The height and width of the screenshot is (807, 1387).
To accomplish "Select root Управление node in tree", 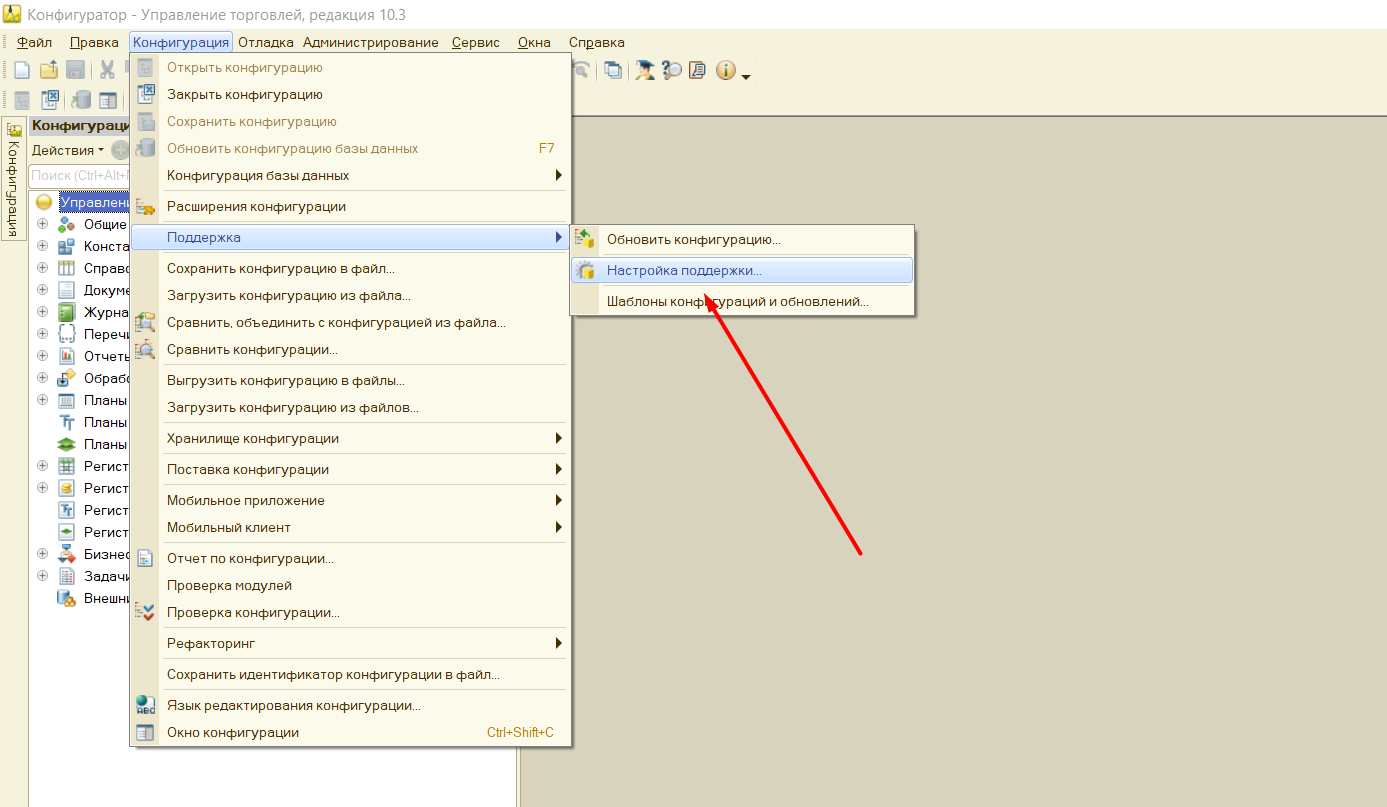I will click(94, 203).
